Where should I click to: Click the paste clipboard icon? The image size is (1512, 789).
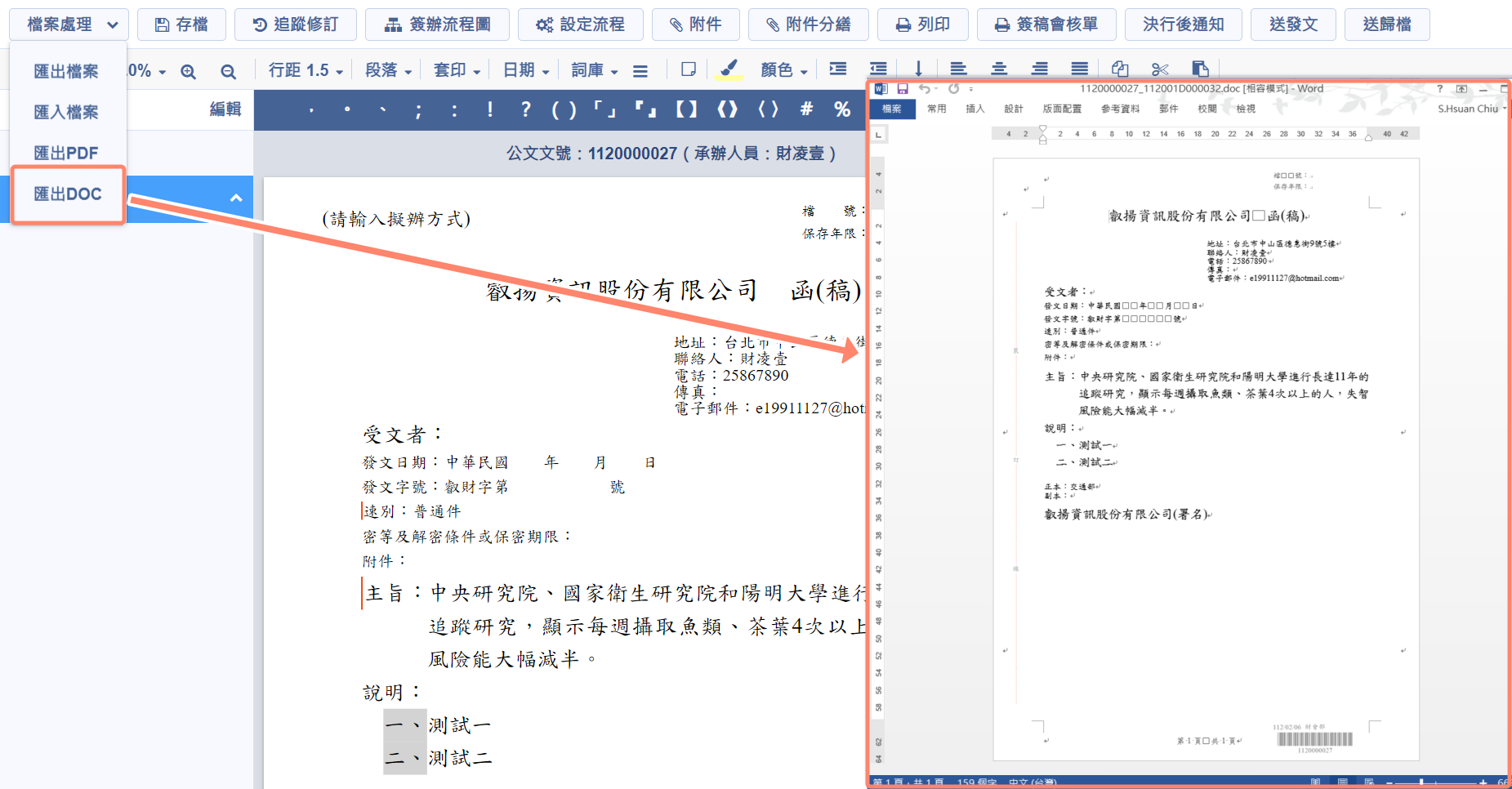1199,69
